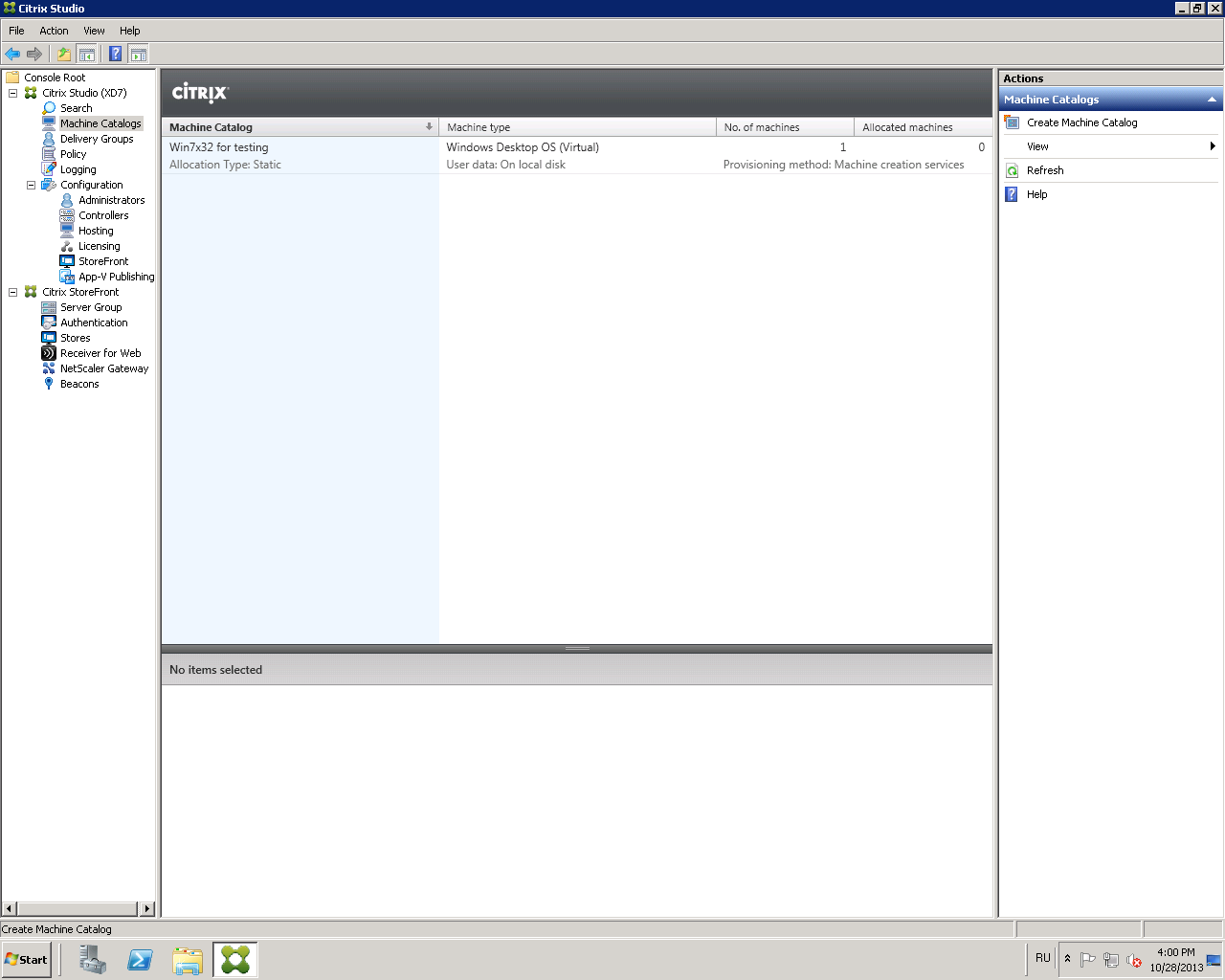Image resolution: width=1225 pixels, height=980 pixels.
Task: Click the App-V Publishing icon
Action: 67,277
